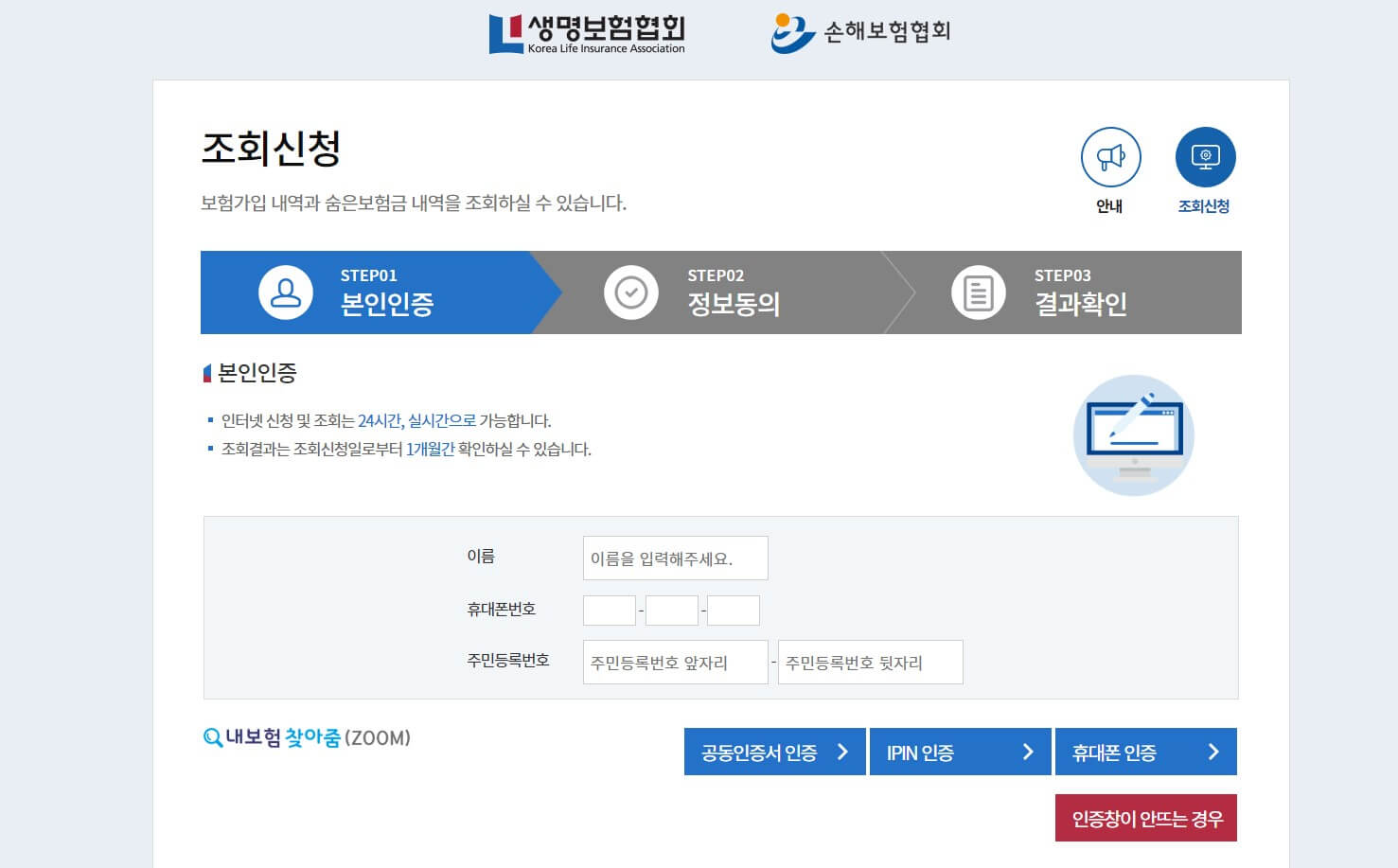Screen dimensions: 1398x868
Task: Click the first 휴대폰번호 number box
Action: pyautogui.click(x=609, y=610)
